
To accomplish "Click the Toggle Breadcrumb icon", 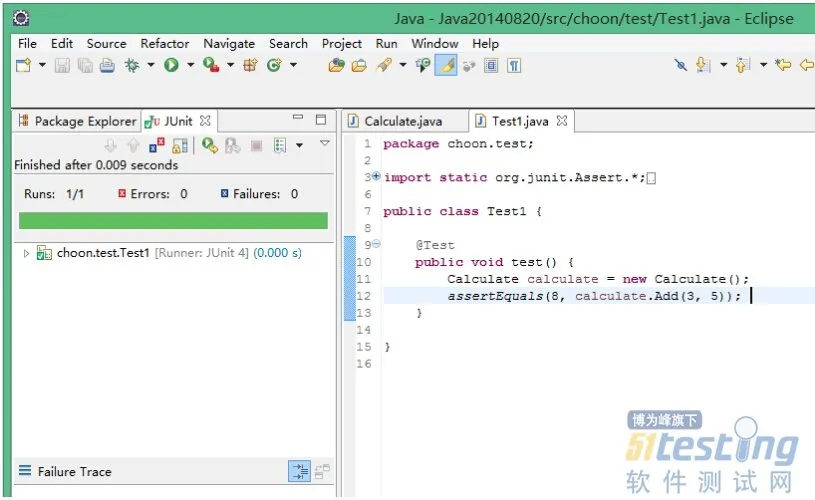I will [423, 65].
